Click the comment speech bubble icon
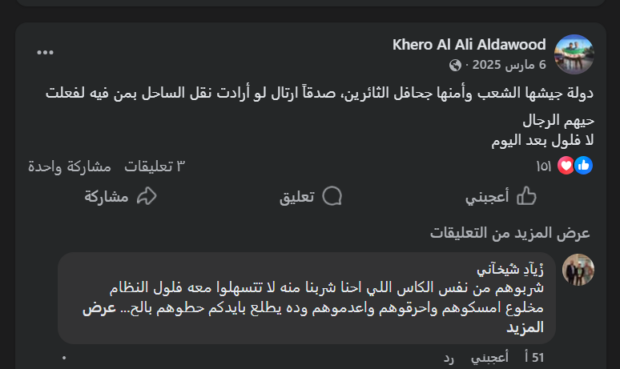Screen dimensions: 620x369 332,196
